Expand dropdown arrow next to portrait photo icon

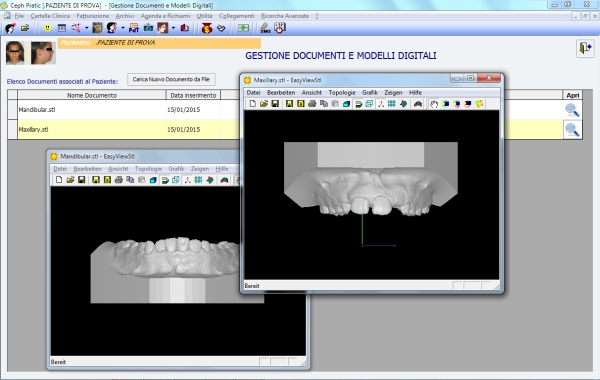pyautogui.click(x=173, y=28)
